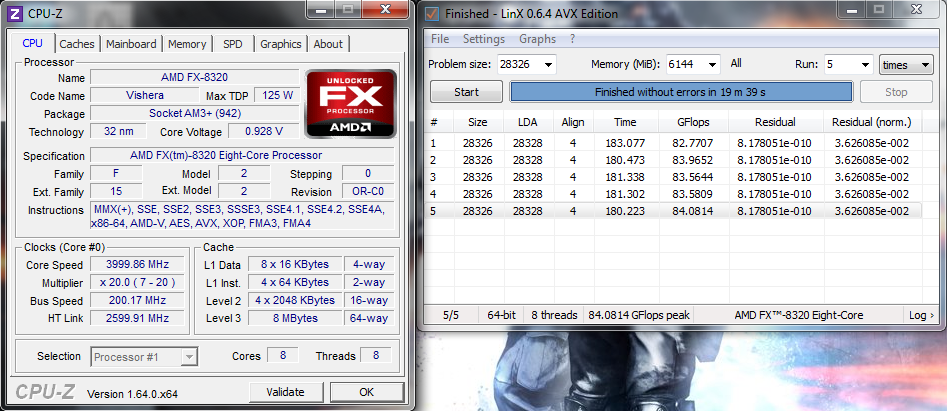
Task: Click the Max TDP value 125 W
Action: pos(277,95)
